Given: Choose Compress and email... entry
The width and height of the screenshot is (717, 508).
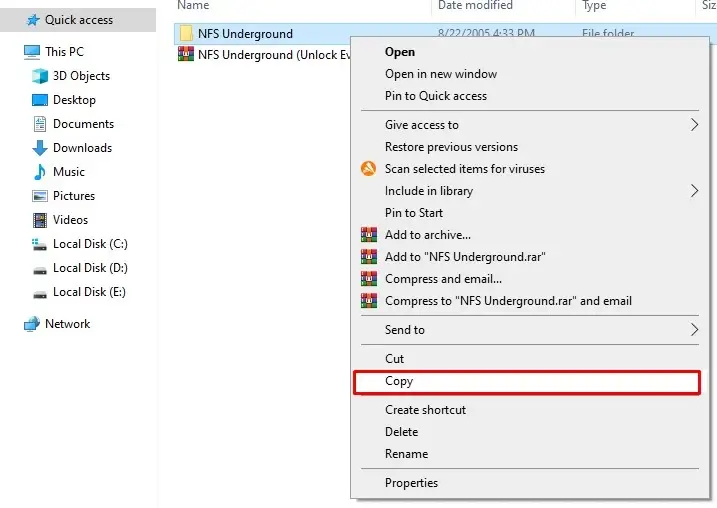Looking at the screenshot, I should [530, 278].
